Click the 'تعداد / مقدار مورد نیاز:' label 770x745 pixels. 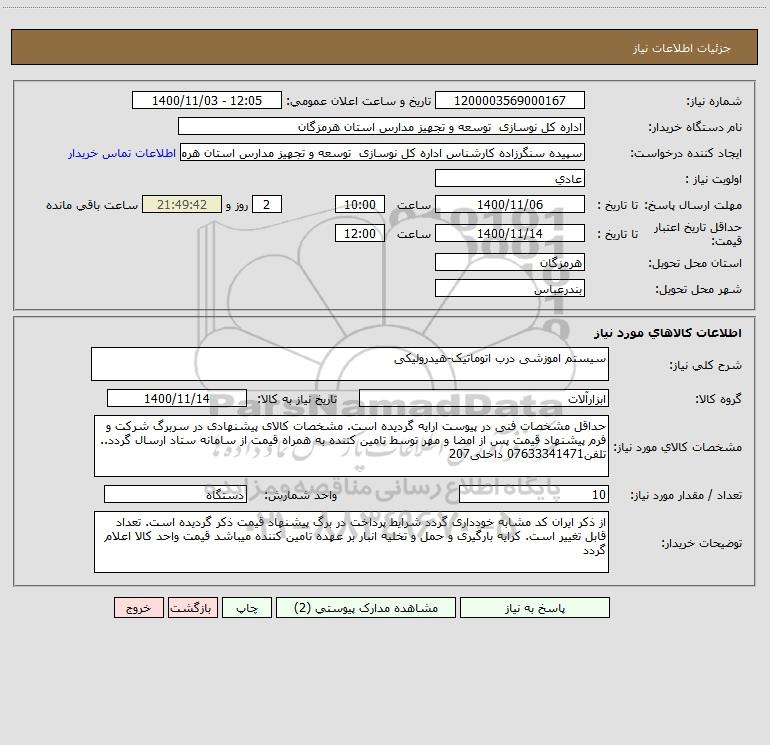(686, 495)
